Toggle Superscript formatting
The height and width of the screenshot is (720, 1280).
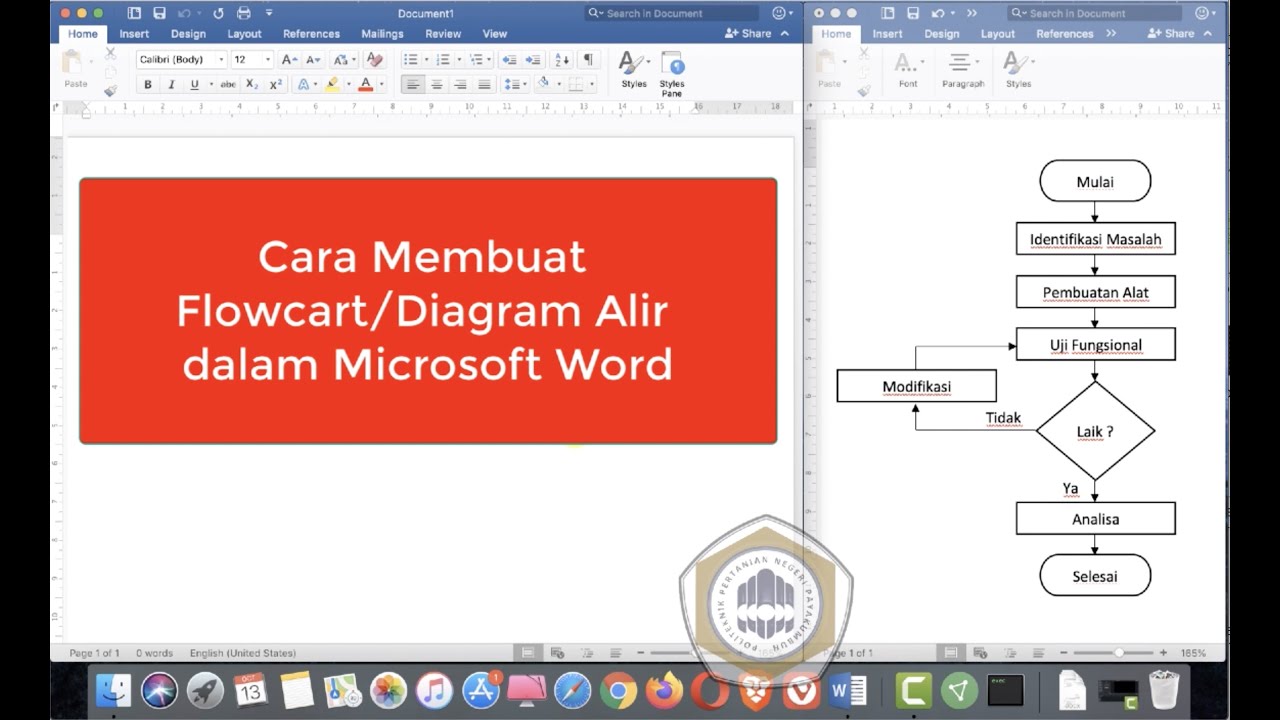pyautogui.click(x=276, y=85)
